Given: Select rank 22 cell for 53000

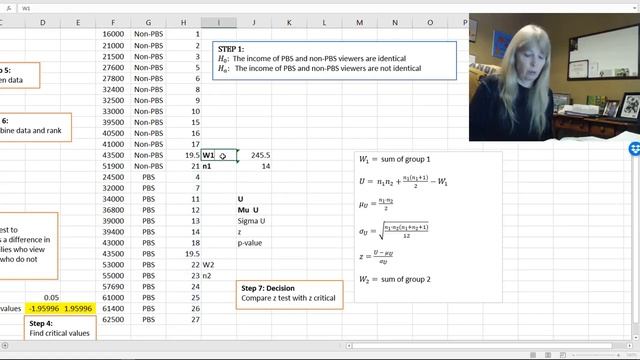Looking at the screenshot, I should [x=184, y=264].
